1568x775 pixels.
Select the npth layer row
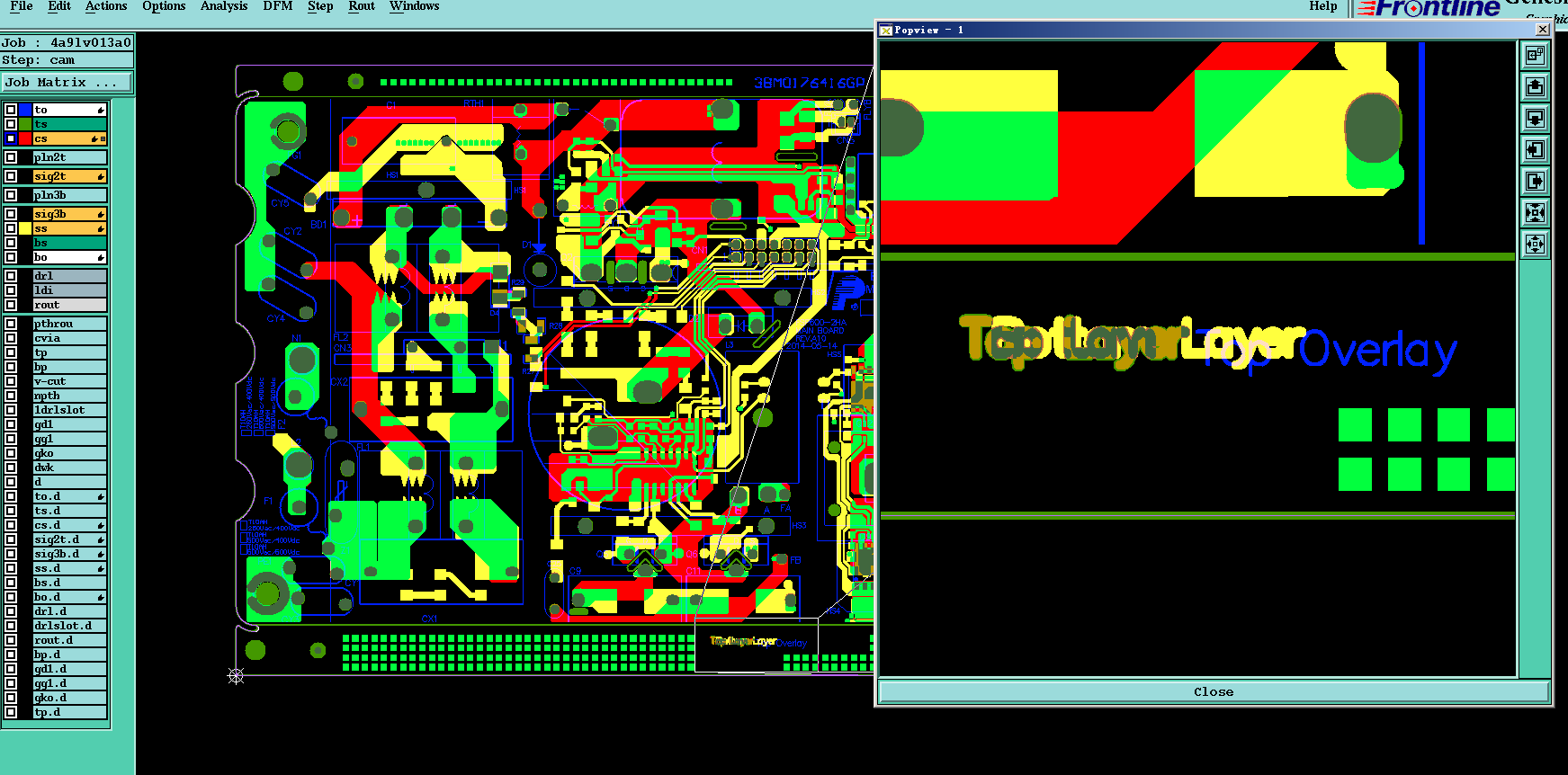[70, 396]
